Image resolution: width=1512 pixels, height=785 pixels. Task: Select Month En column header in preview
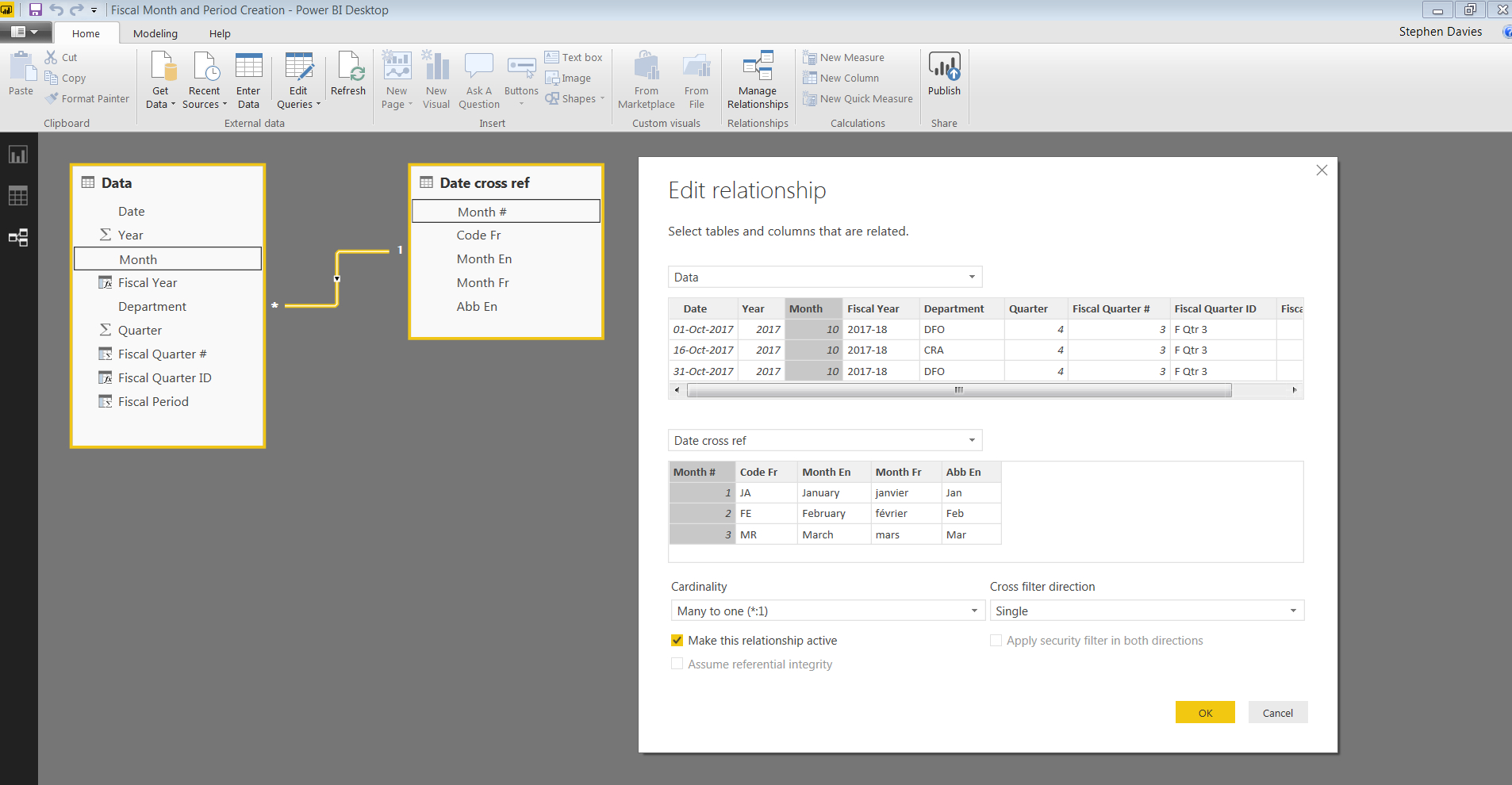tap(834, 472)
